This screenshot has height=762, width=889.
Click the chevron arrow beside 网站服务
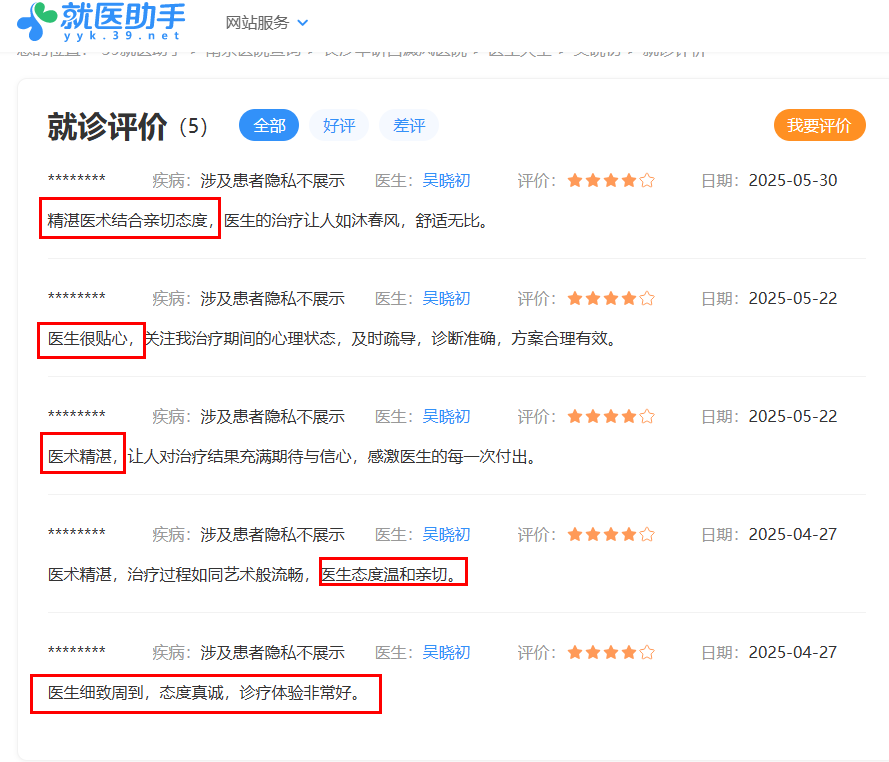303,22
